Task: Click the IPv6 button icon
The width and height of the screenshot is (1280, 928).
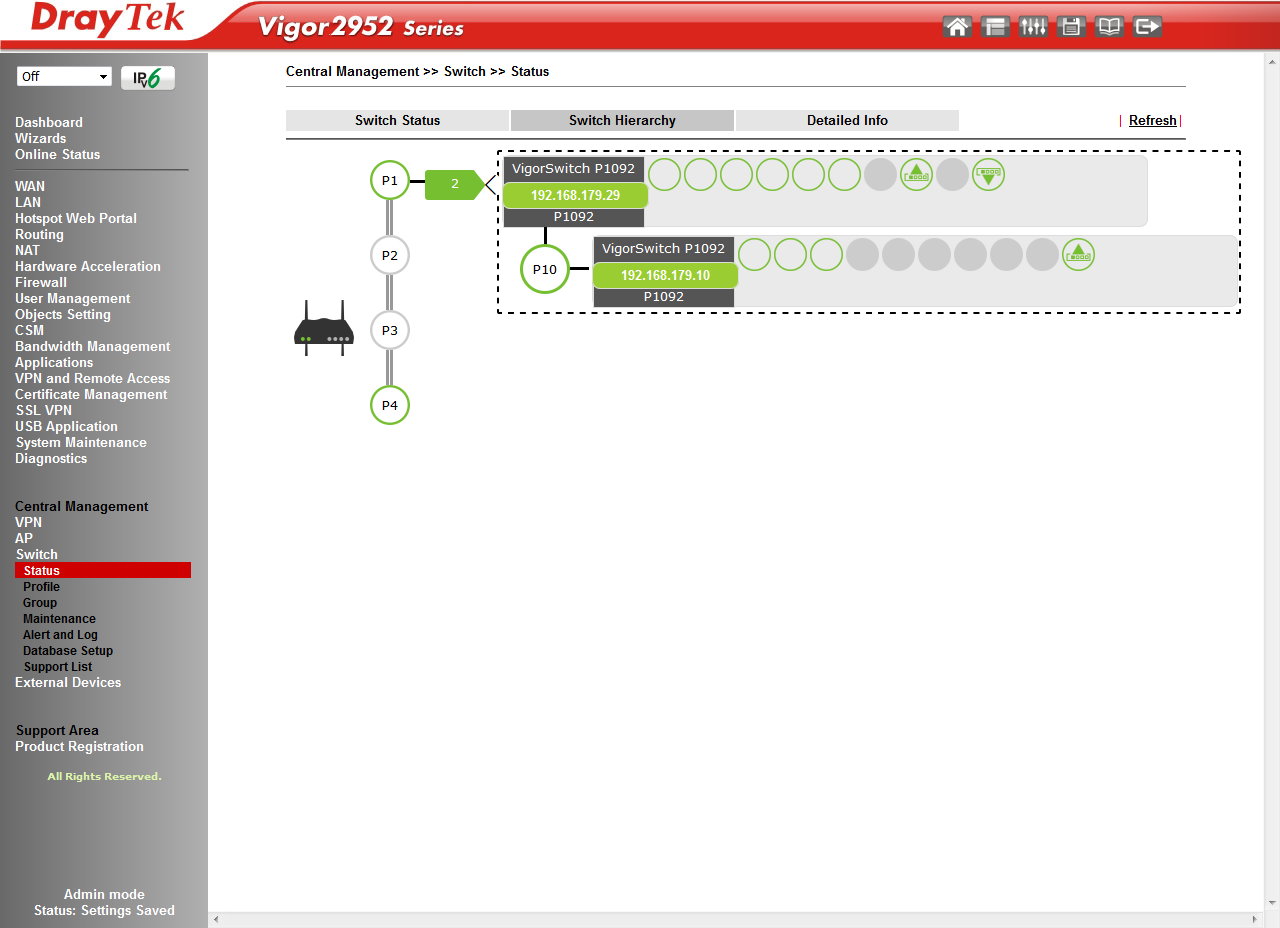Action: [x=148, y=78]
